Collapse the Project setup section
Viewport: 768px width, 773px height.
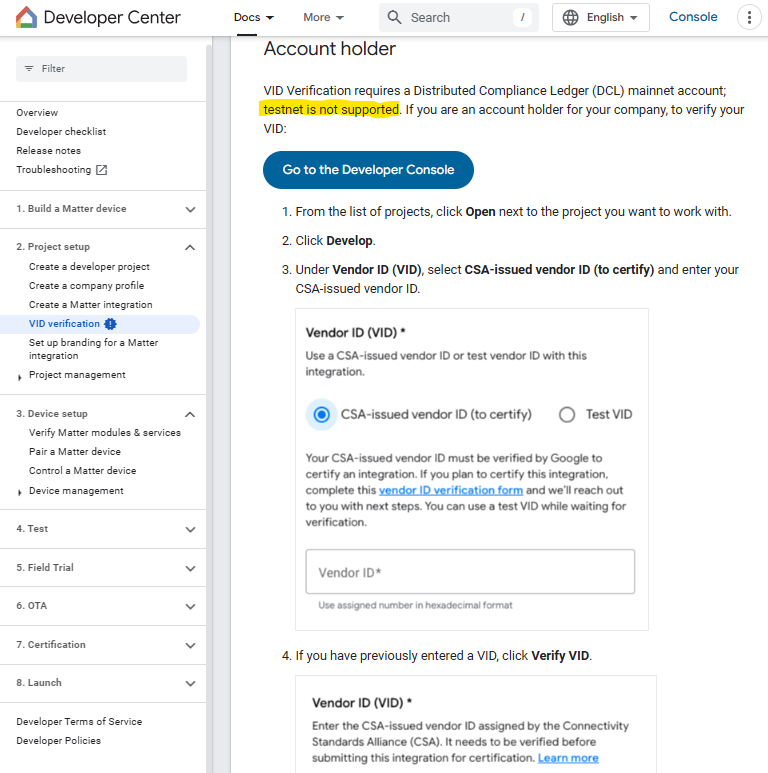click(190, 247)
